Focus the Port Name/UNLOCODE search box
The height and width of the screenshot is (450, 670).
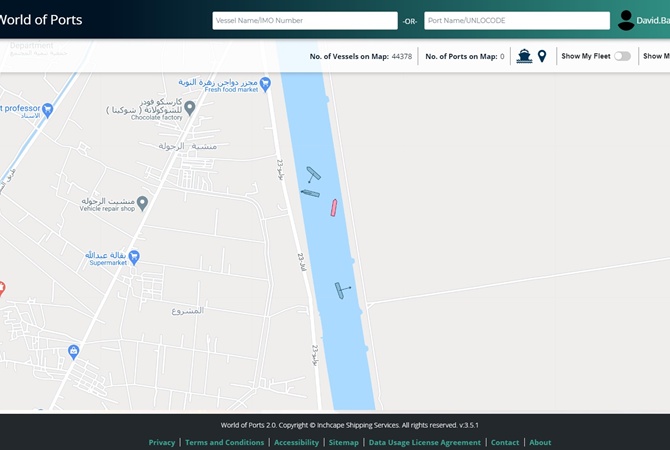(x=516, y=20)
